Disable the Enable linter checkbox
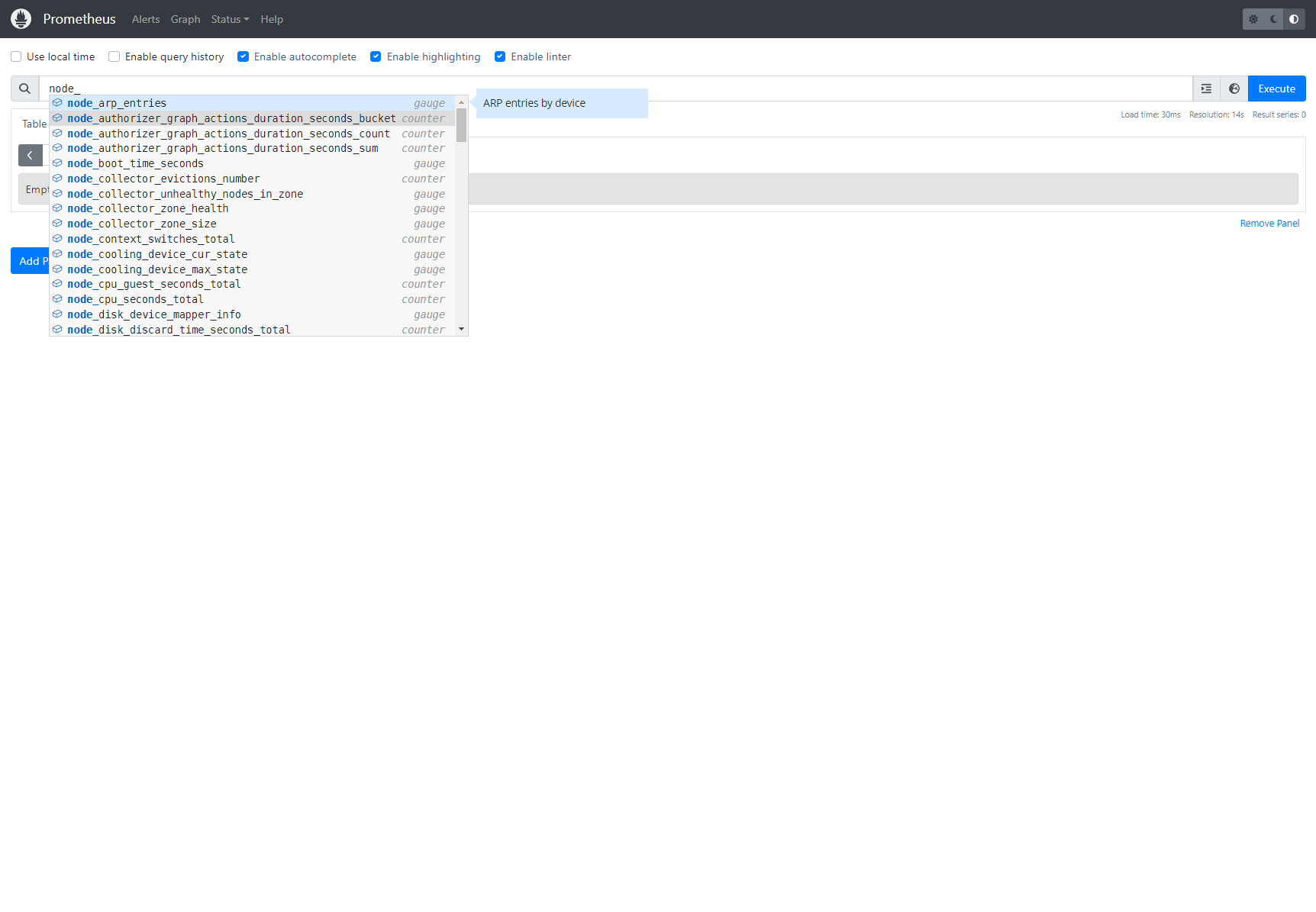The height and width of the screenshot is (912, 1316). [x=500, y=56]
